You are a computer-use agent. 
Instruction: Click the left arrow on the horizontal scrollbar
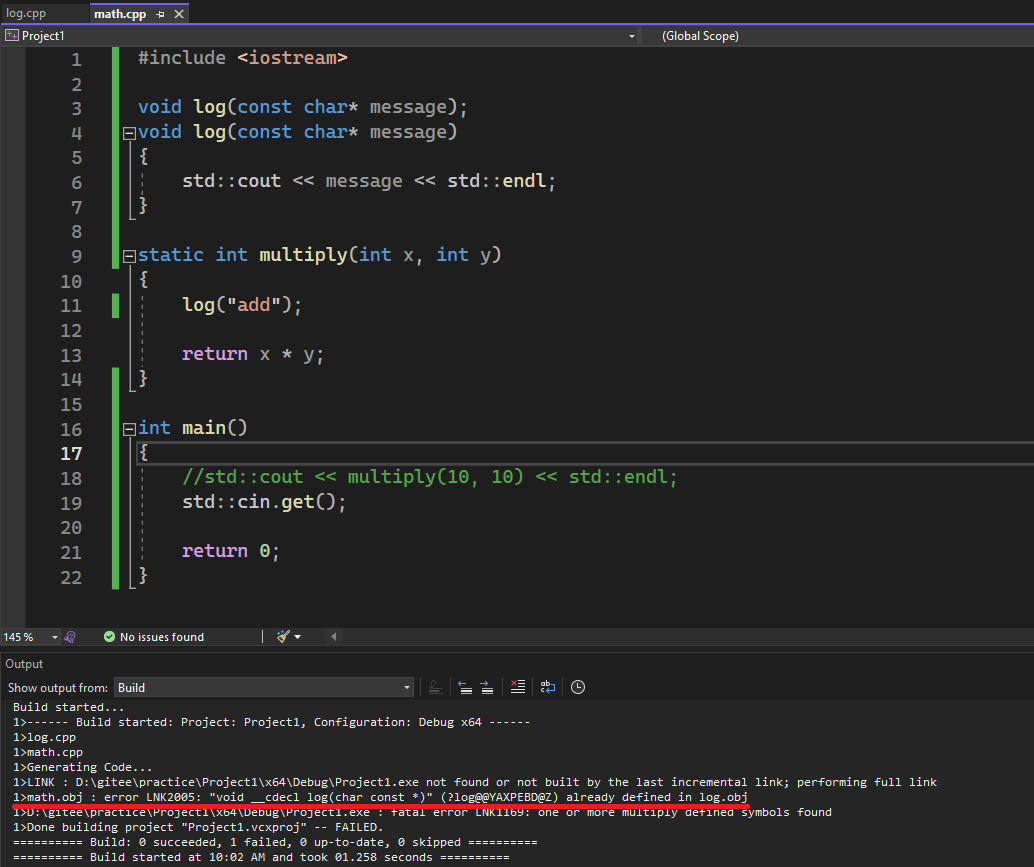333,636
